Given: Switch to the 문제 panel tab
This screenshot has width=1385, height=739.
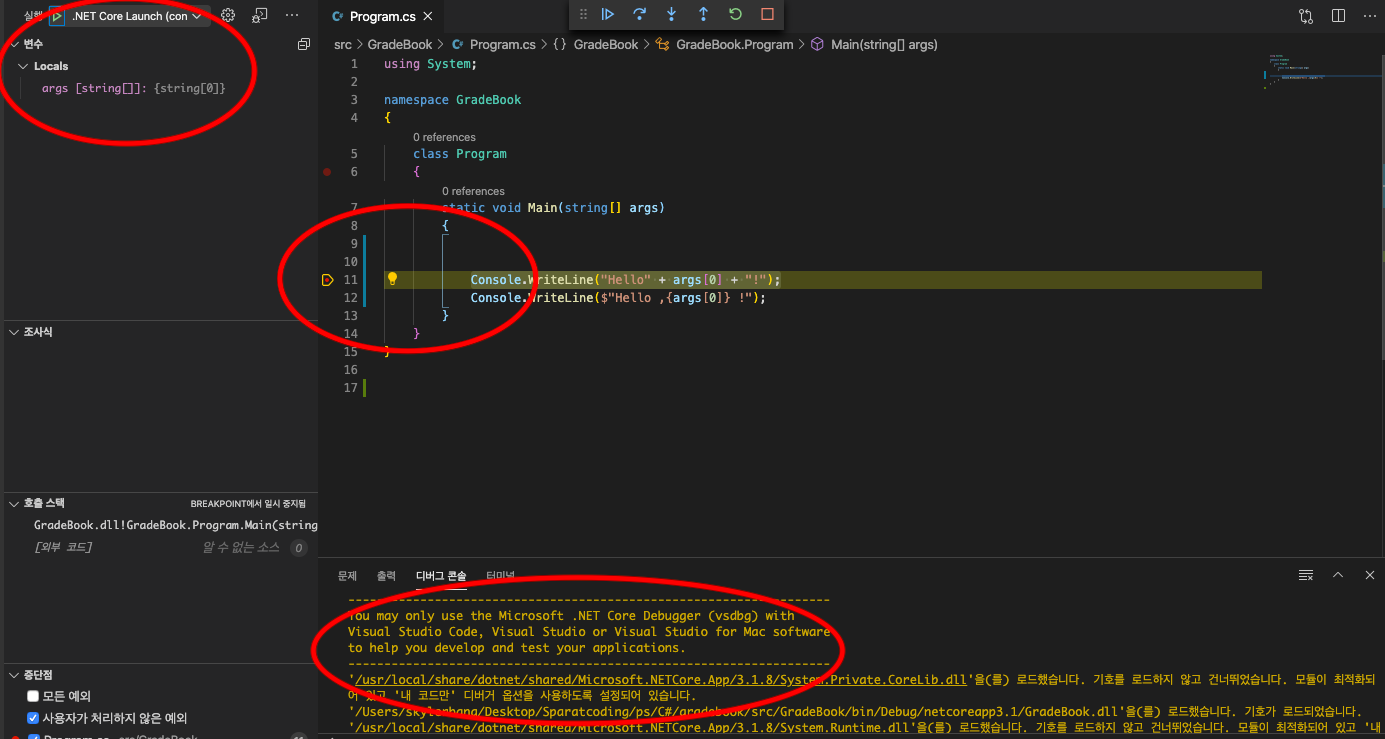Looking at the screenshot, I should pos(347,576).
